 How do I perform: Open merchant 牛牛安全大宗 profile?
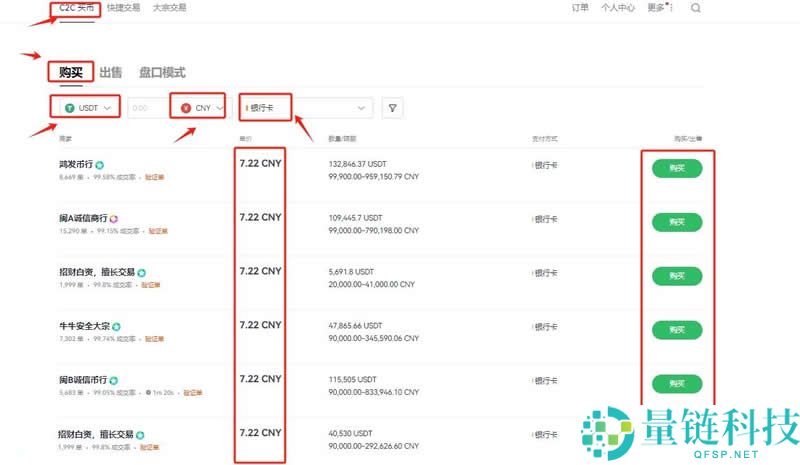[85, 326]
